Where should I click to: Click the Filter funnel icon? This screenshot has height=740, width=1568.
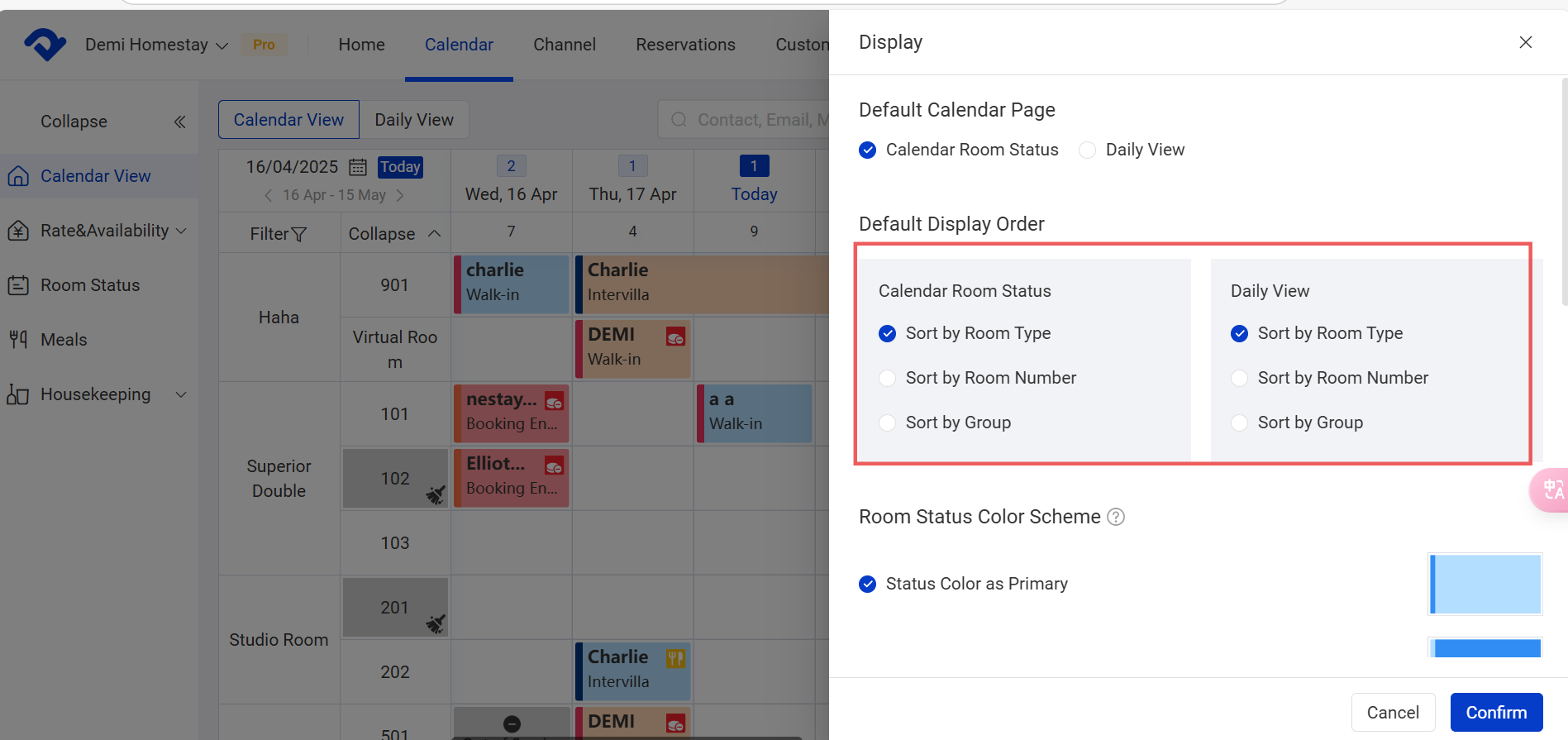coord(298,235)
